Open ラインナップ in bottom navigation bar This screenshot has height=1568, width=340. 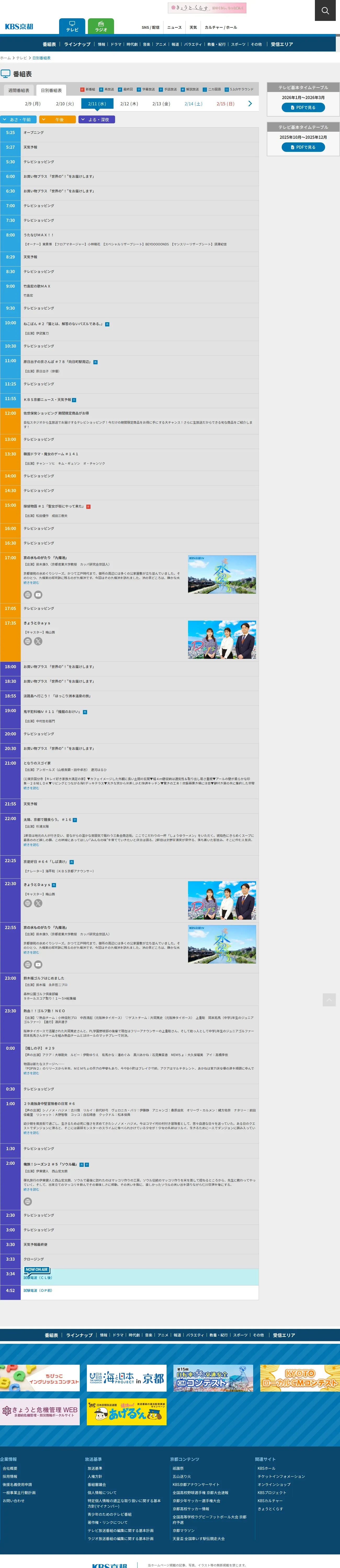[x=79, y=1335]
